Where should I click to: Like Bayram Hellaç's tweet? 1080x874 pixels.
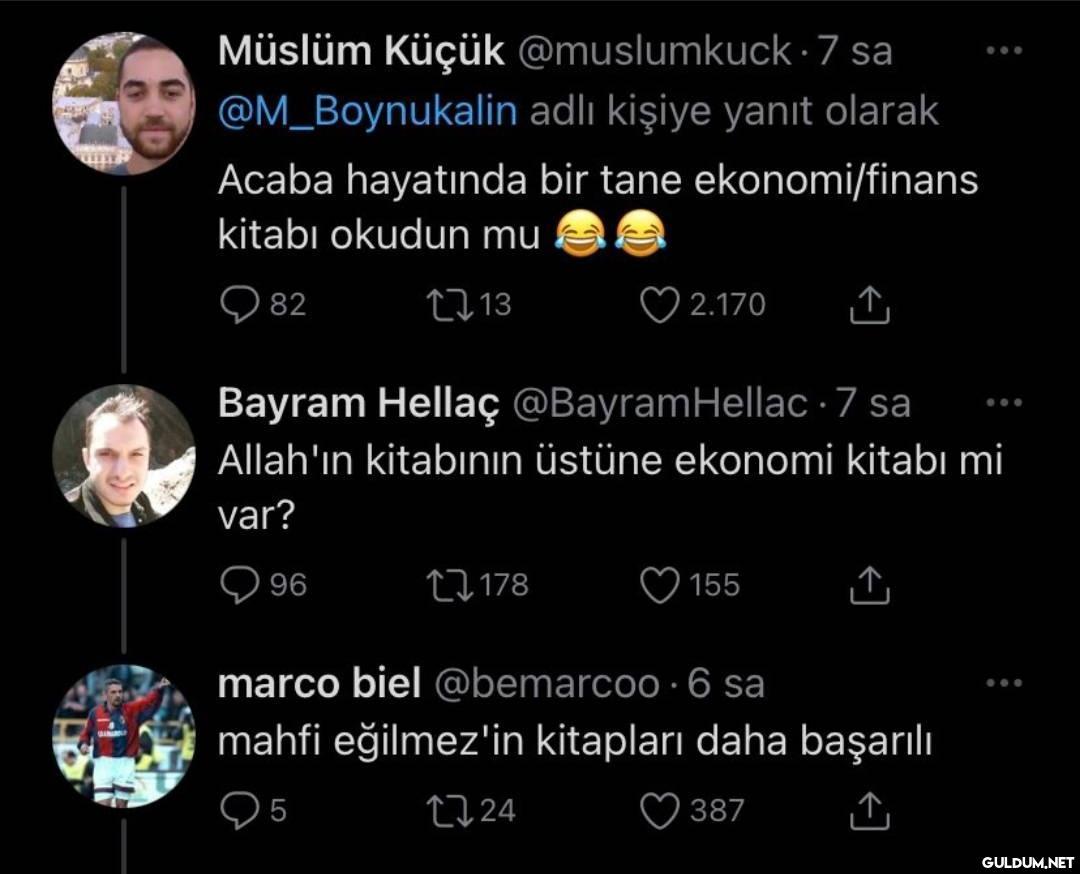659,585
